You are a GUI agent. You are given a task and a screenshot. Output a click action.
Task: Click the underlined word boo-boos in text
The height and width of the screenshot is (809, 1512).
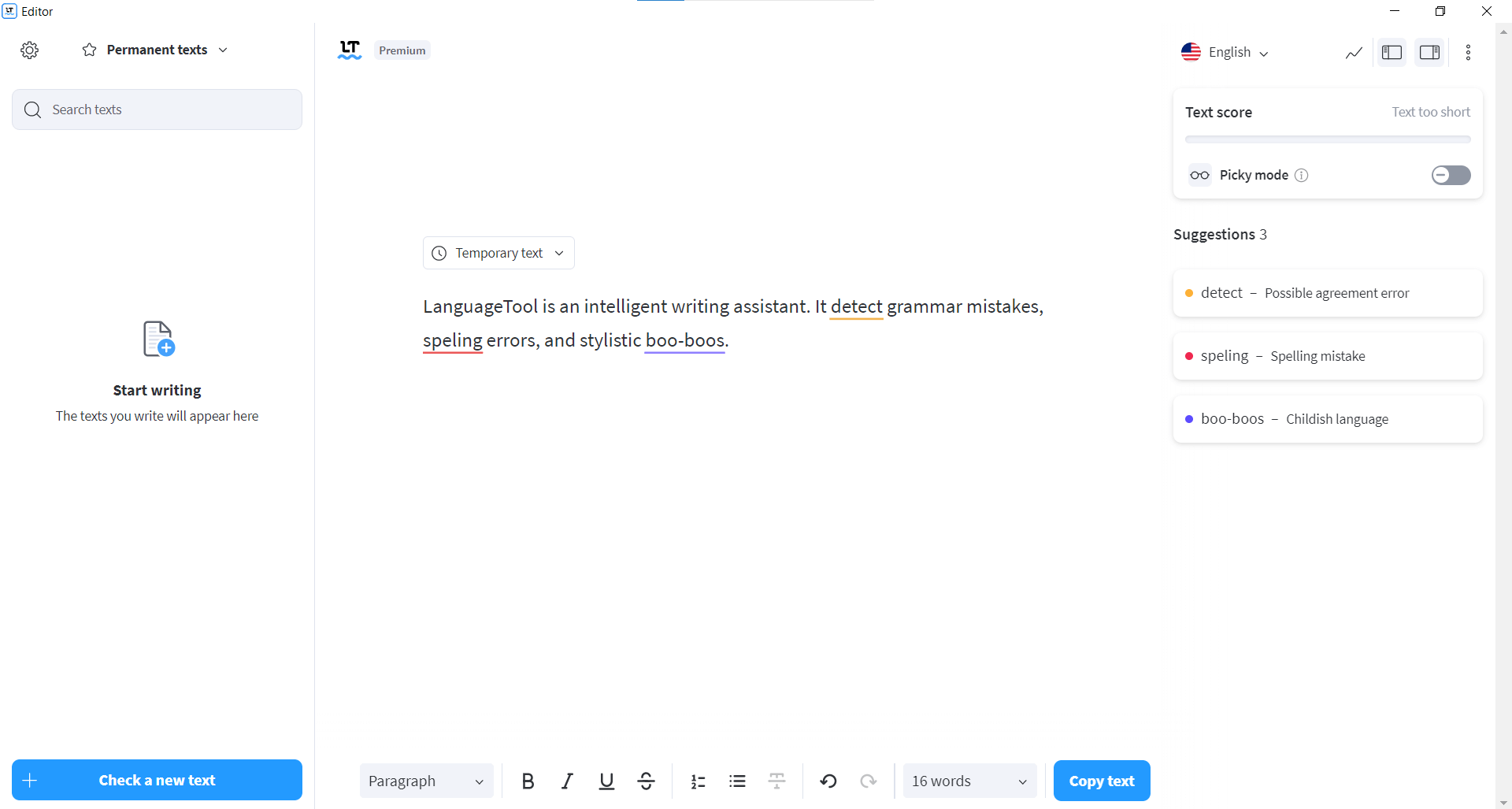click(x=685, y=340)
